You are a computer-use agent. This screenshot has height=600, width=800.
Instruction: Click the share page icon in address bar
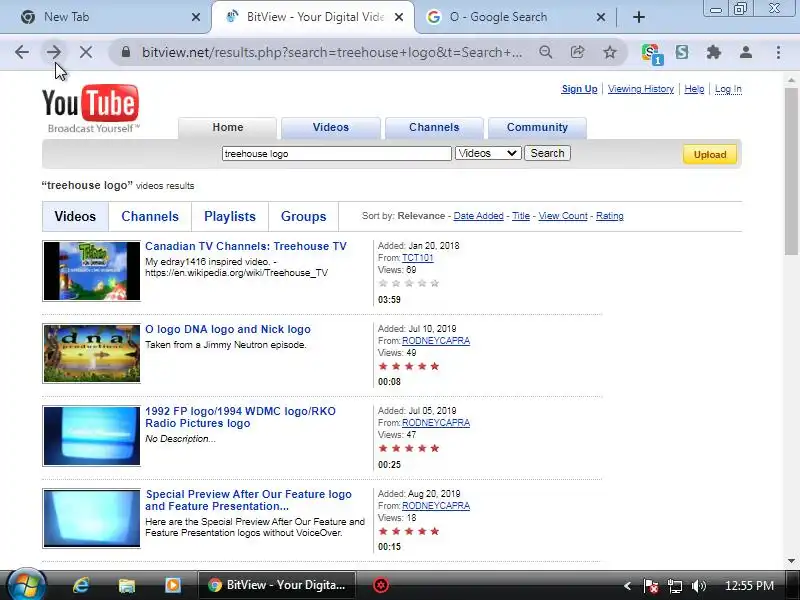pos(578,52)
